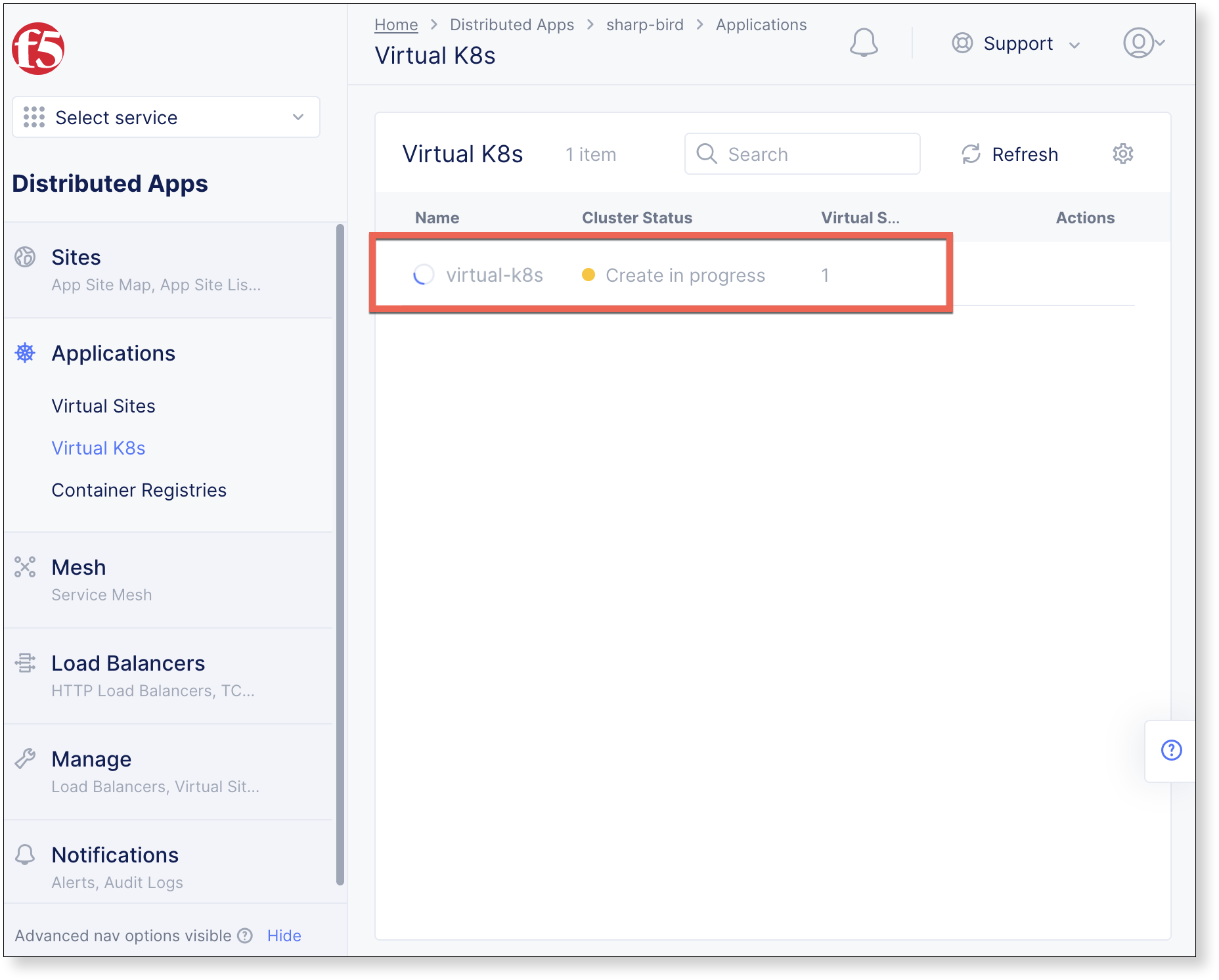Image resolution: width=1219 pixels, height=980 pixels.
Task: Click the F5 logo icon
Action: click(x=38, y=49)
